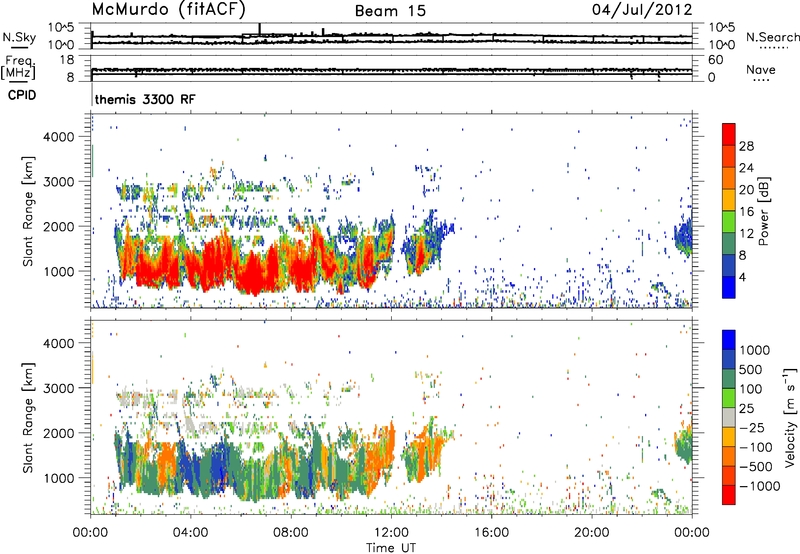Image resolution: width=800 pixels, height=554 pixels.
Task: Click the 2000 tick on power panel axis
Action: coord(58,226)
